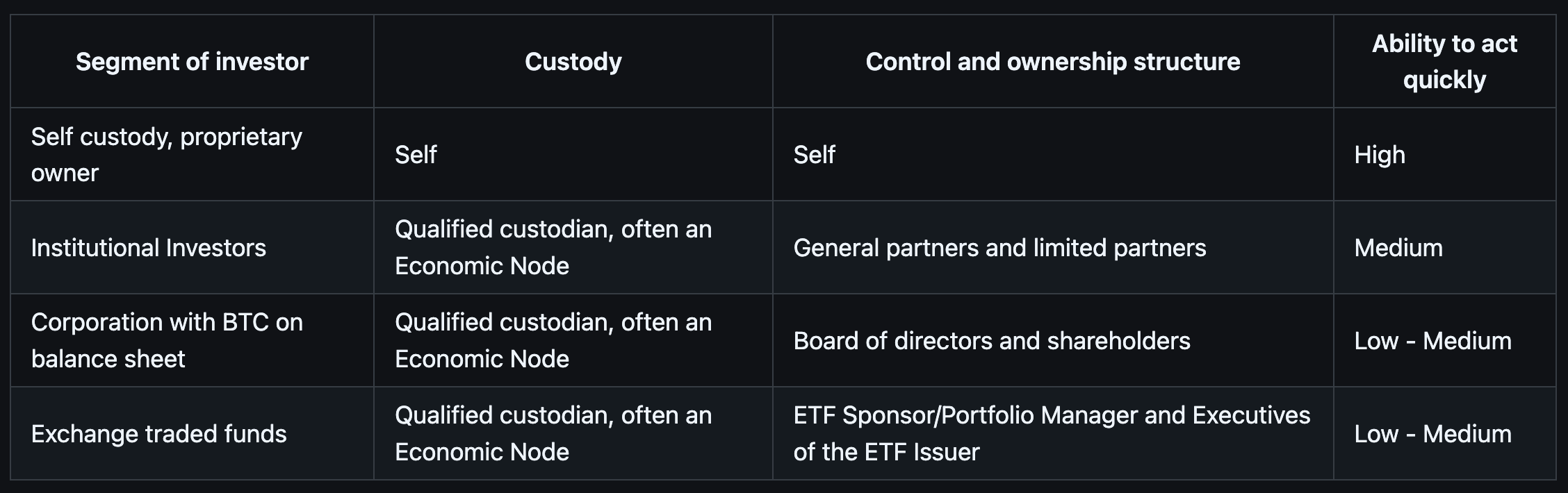The height and width of the screenshot is (493, 1568).
Task: Select the custody cell for Institutional Investors
Action: pyautogui.click(x=553, y=248)
